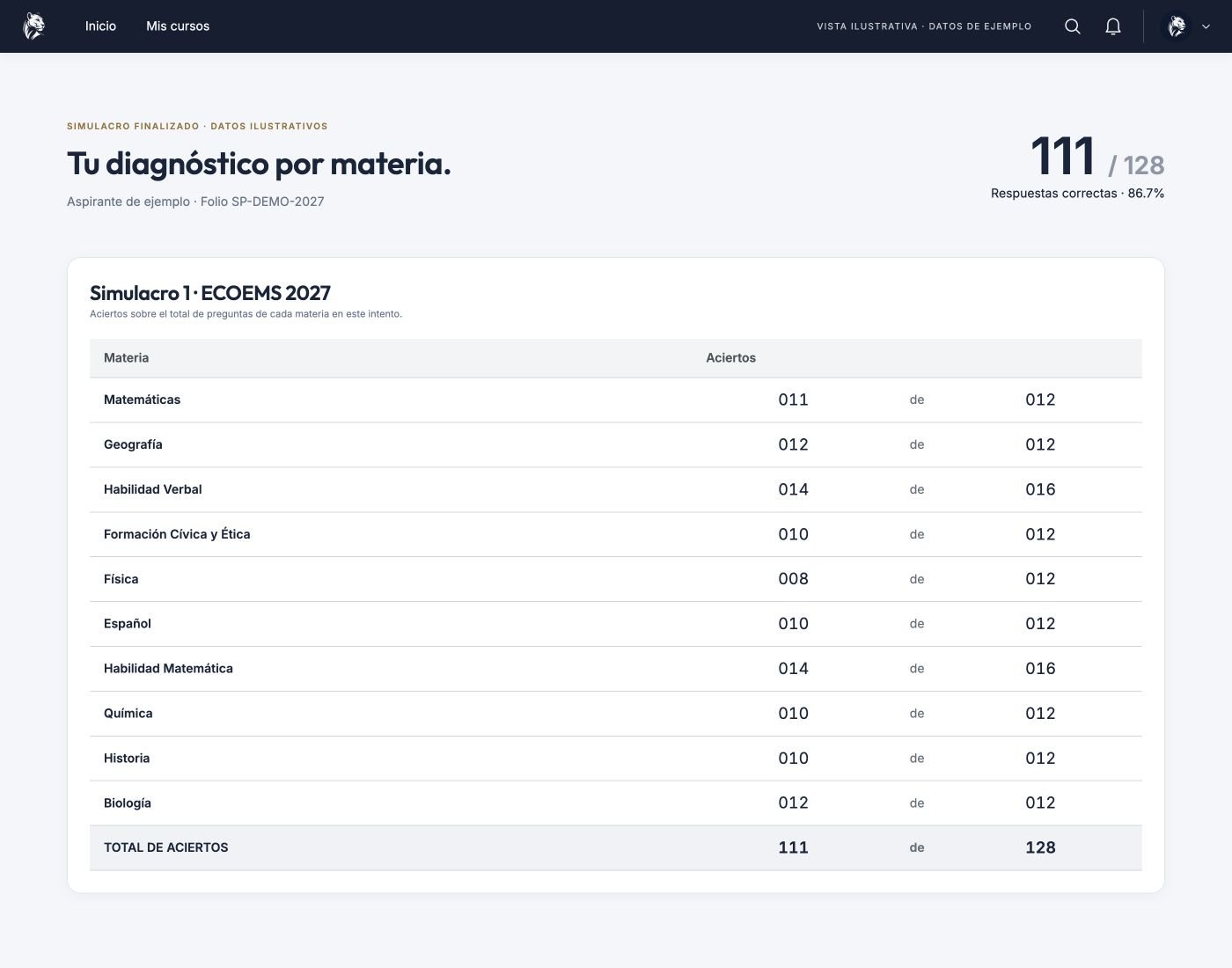The width and height of the screenshot is (1232, 968).
Task: Click the large 111 score in the header
Action: 1062,157
